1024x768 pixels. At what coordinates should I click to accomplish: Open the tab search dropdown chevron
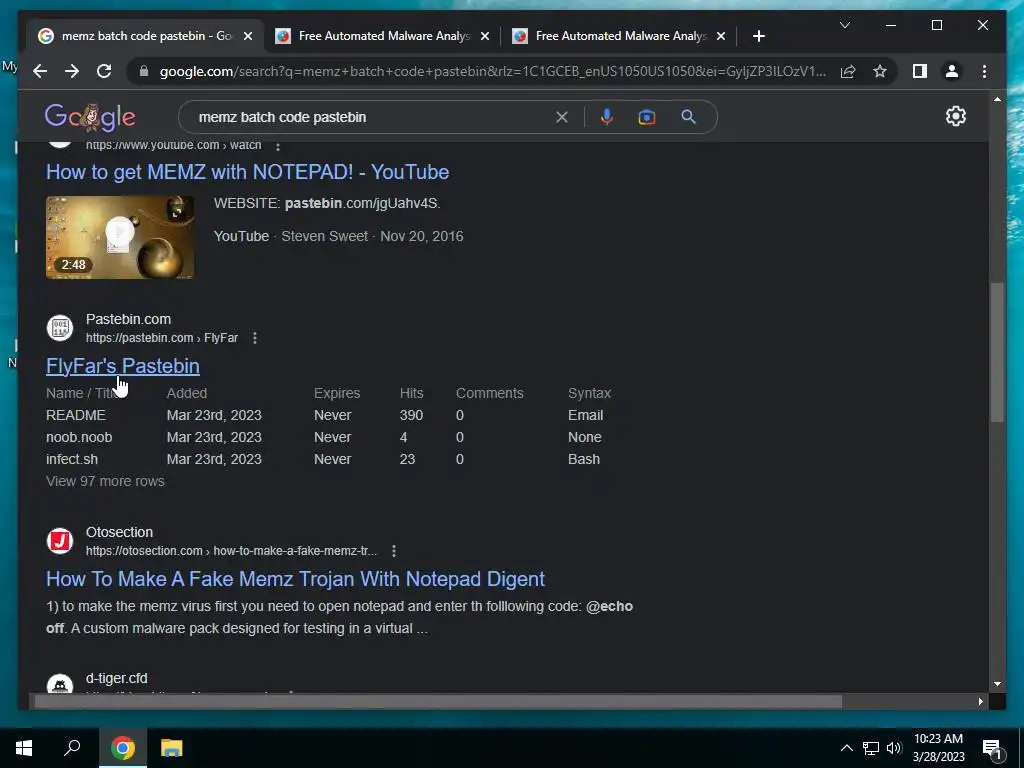tap(844, 25)
